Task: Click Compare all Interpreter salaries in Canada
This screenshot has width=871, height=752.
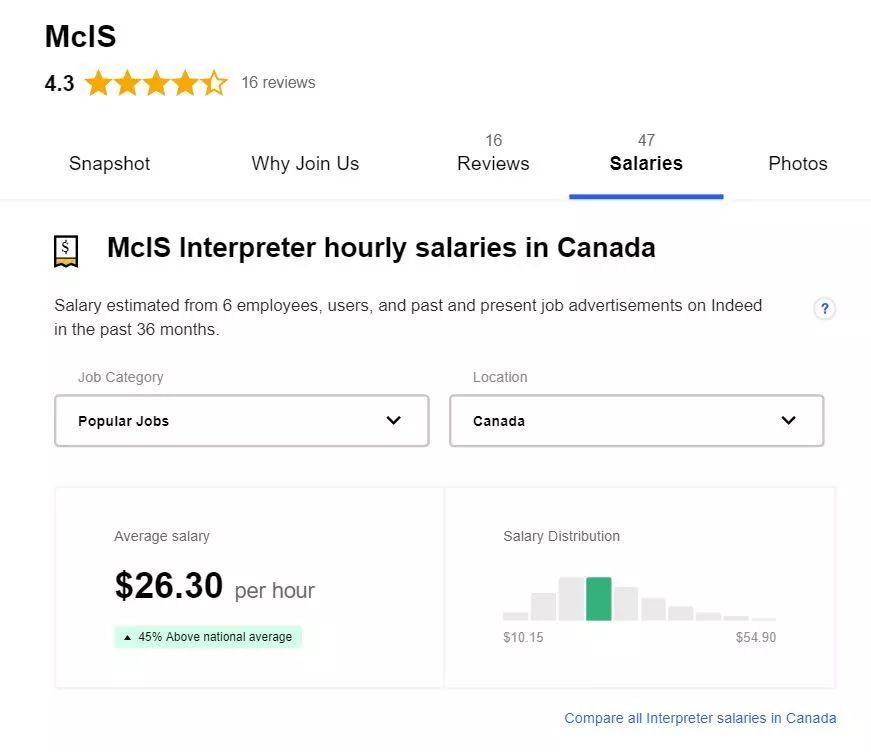Action: click(700, 718)
